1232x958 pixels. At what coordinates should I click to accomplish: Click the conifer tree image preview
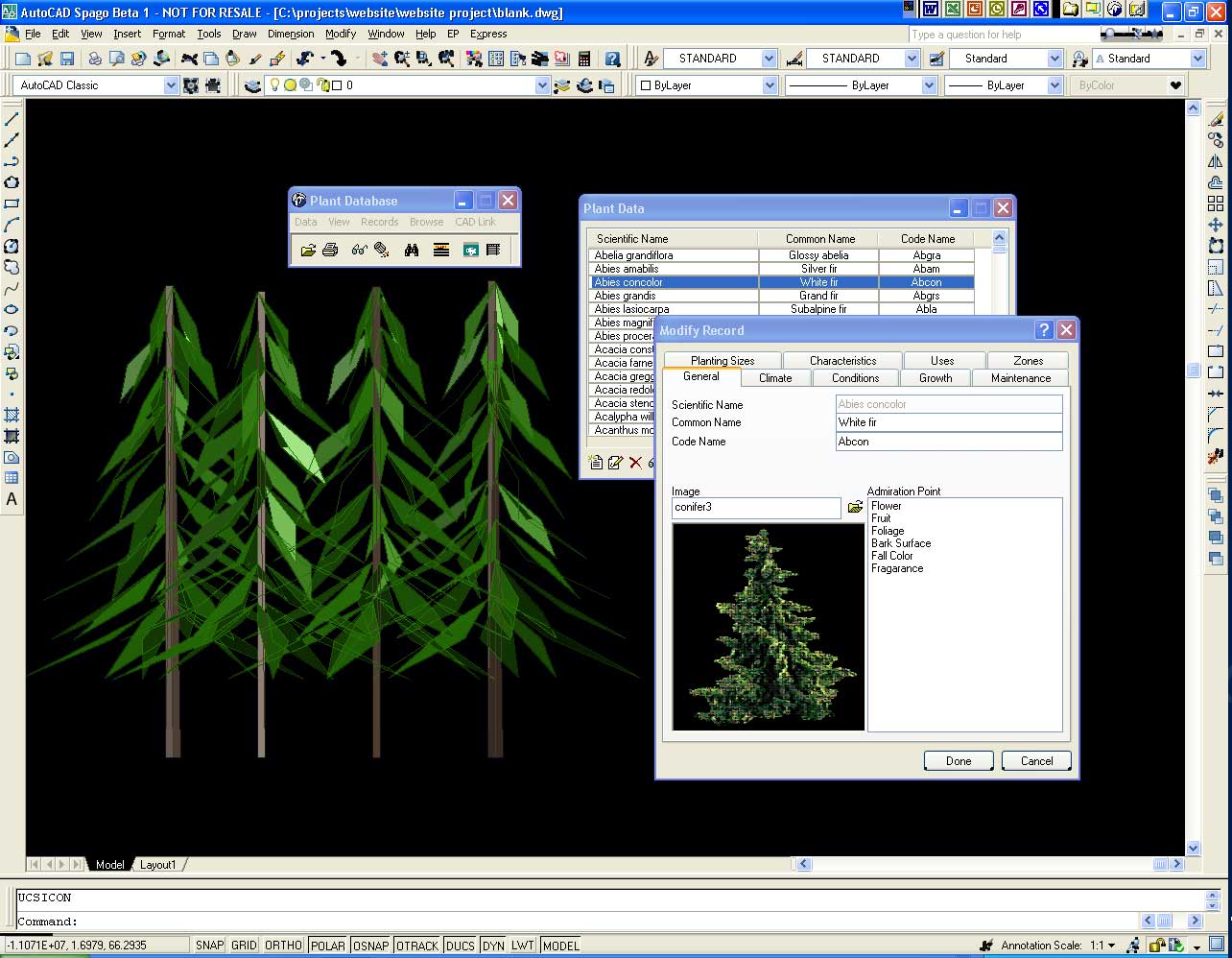[x=768, y=627]
